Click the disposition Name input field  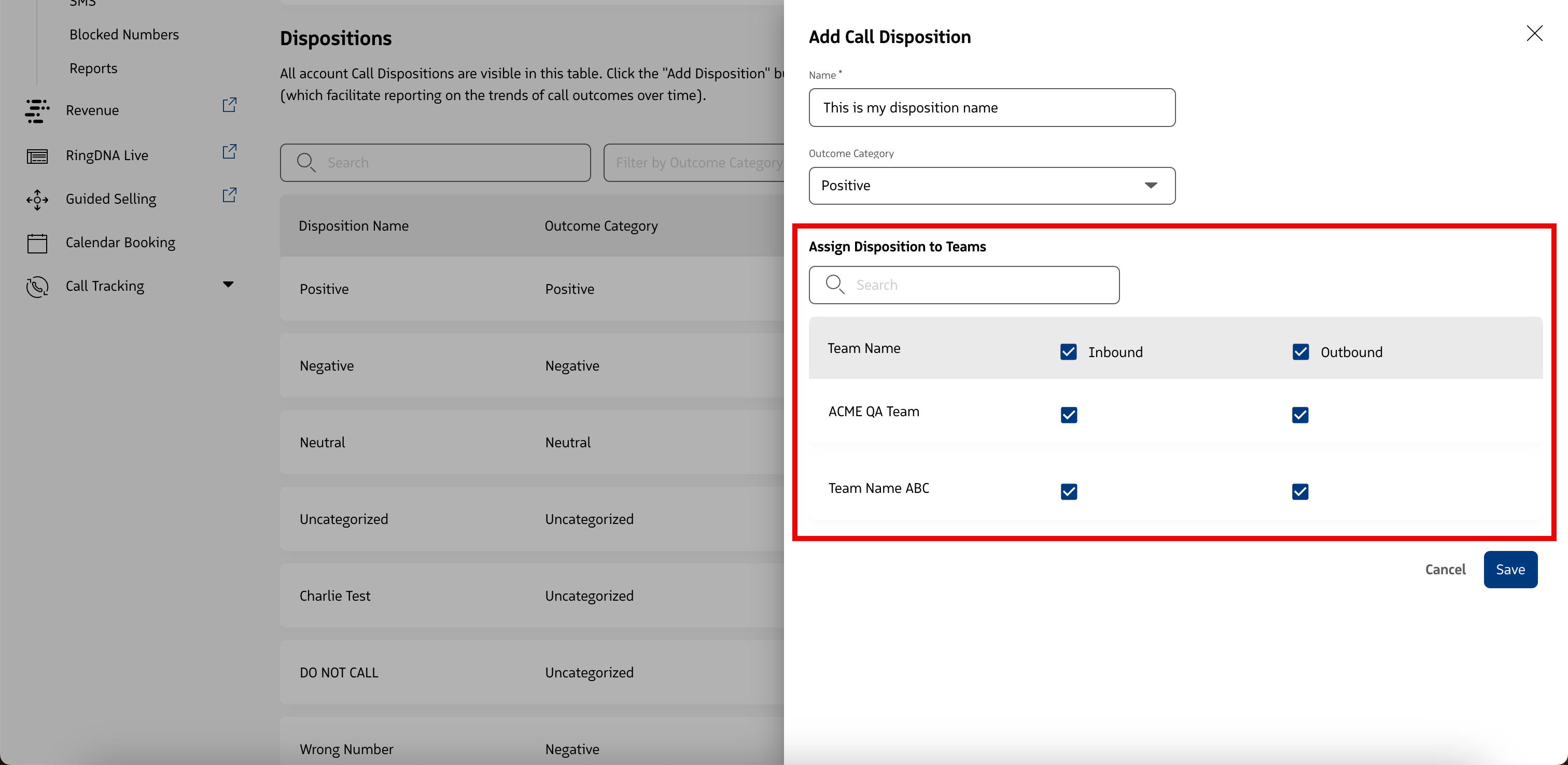991,108
